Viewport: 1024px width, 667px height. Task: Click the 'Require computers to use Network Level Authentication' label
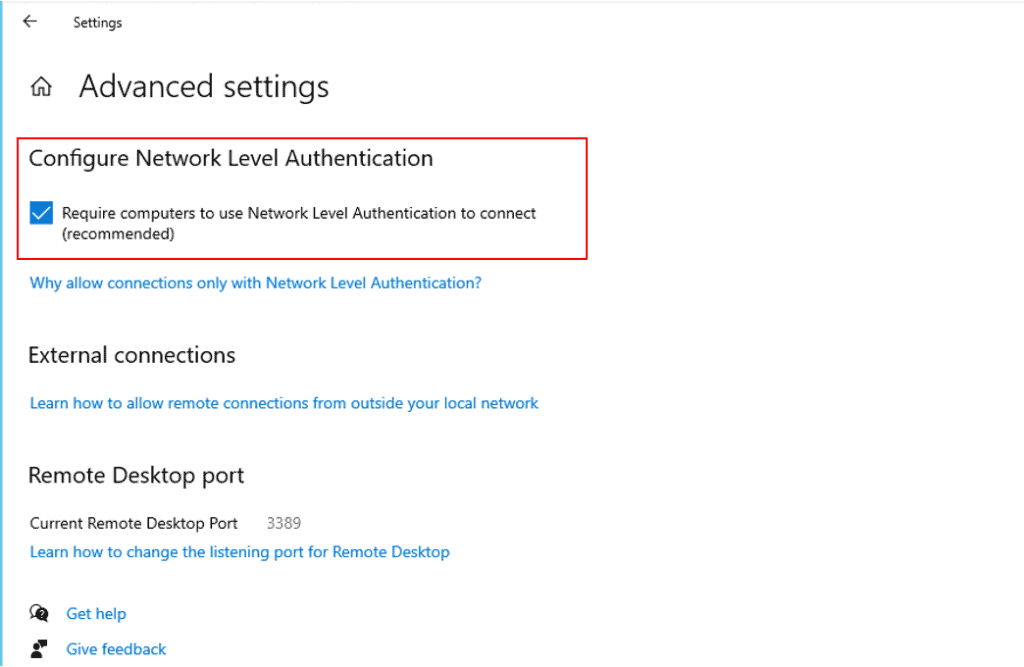[x=298, y=213]
